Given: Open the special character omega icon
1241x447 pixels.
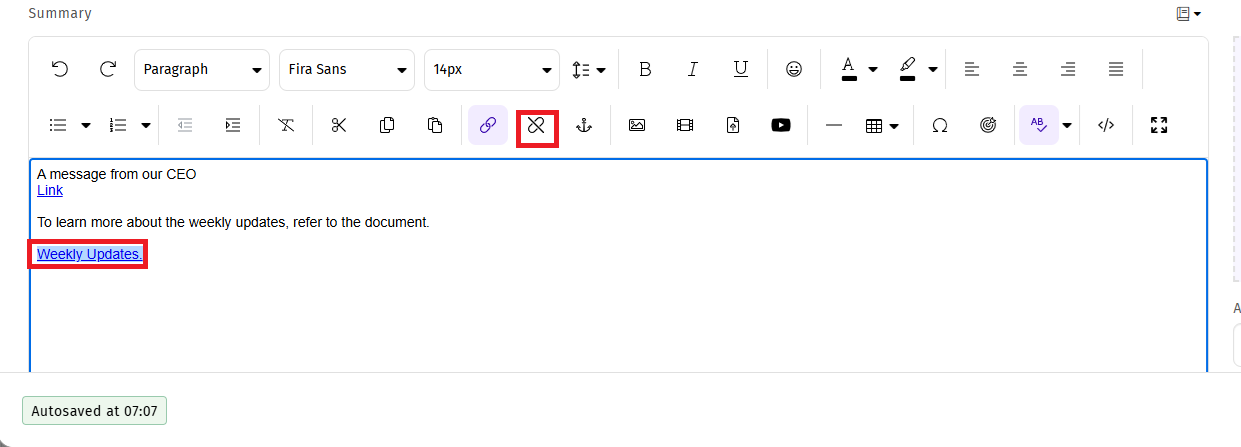Looking at the screenshot, I should click(x=940, y=125).
